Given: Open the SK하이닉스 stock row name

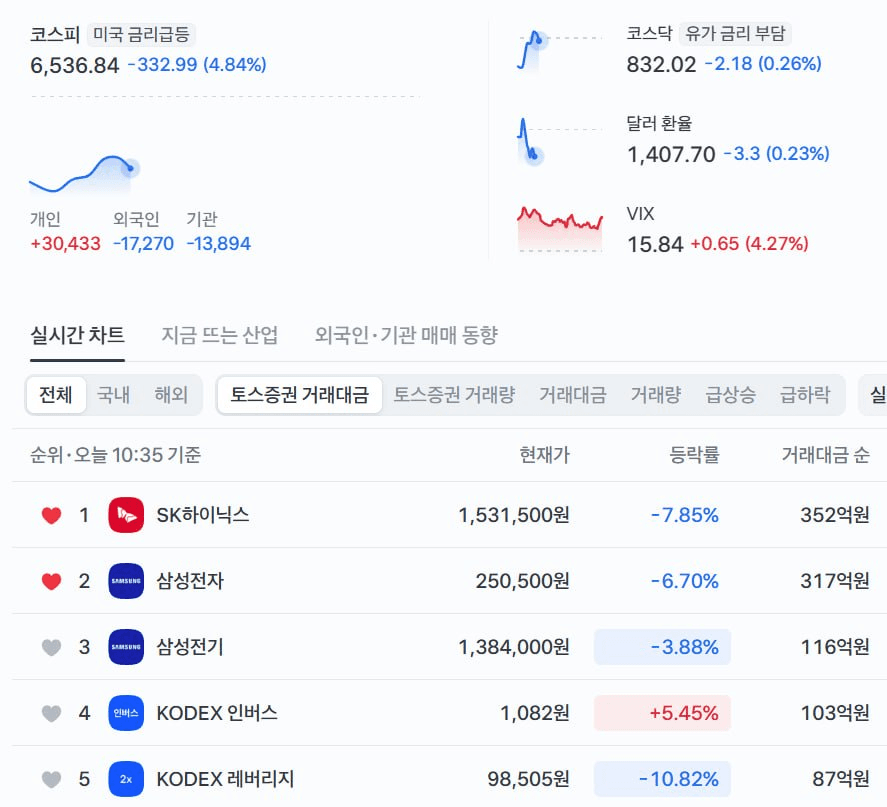Looking at the screenshot, I should click(x=203, y=515).
